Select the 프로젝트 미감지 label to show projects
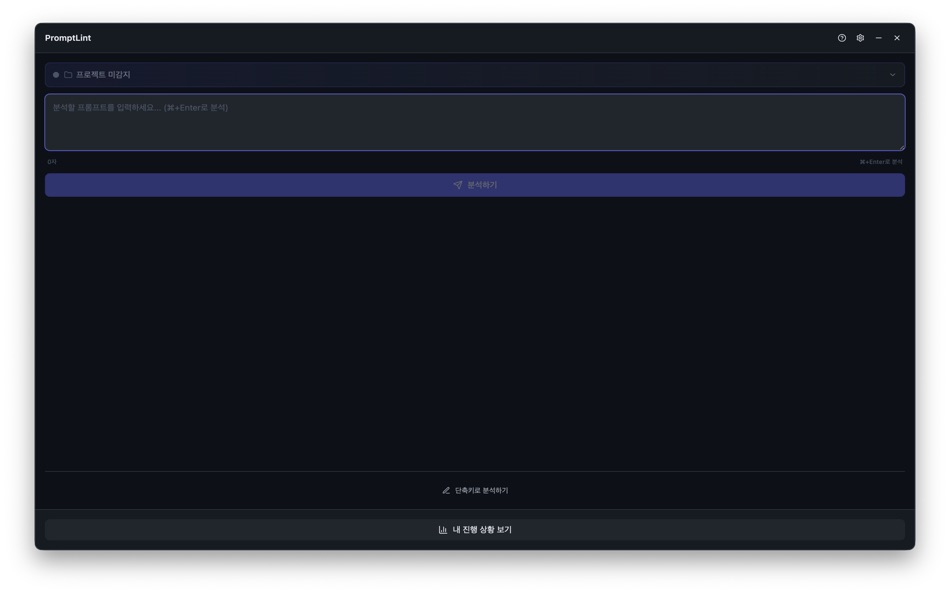Image resolution: width=950 pixels, height=594 pixels. (105, 74)
